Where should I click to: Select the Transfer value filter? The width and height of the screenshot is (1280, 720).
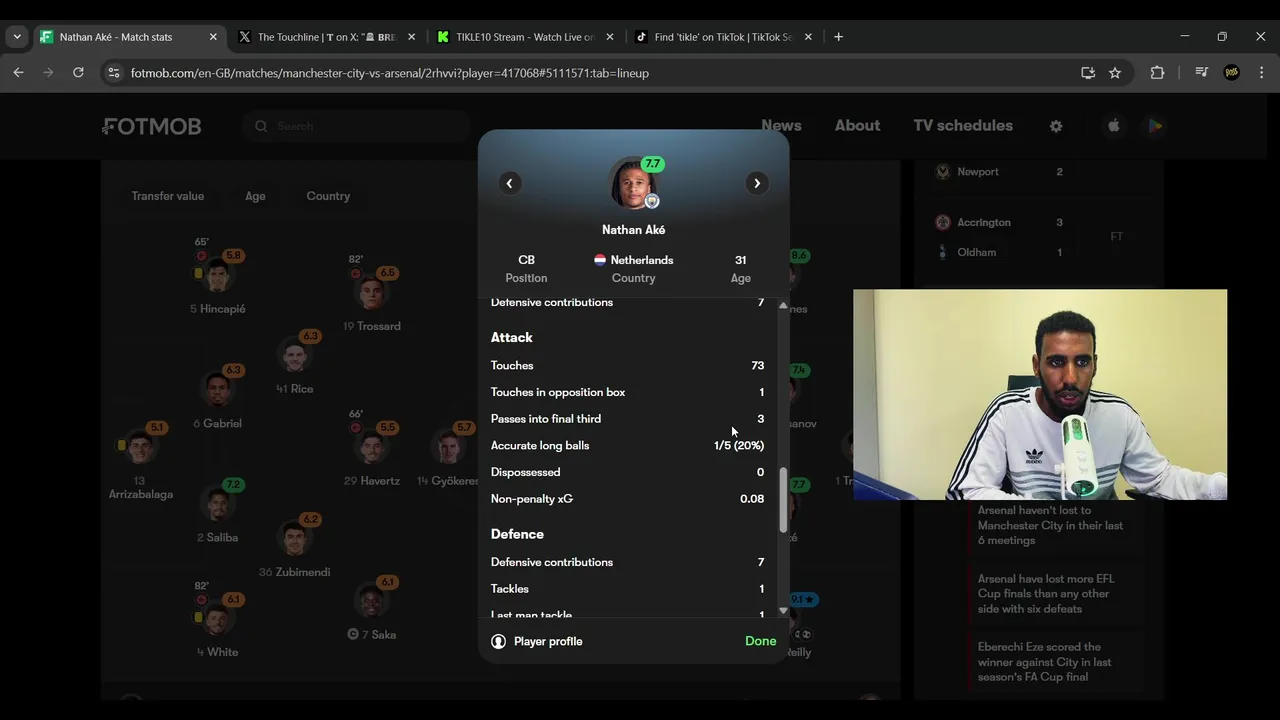click(x=167, y=196)
